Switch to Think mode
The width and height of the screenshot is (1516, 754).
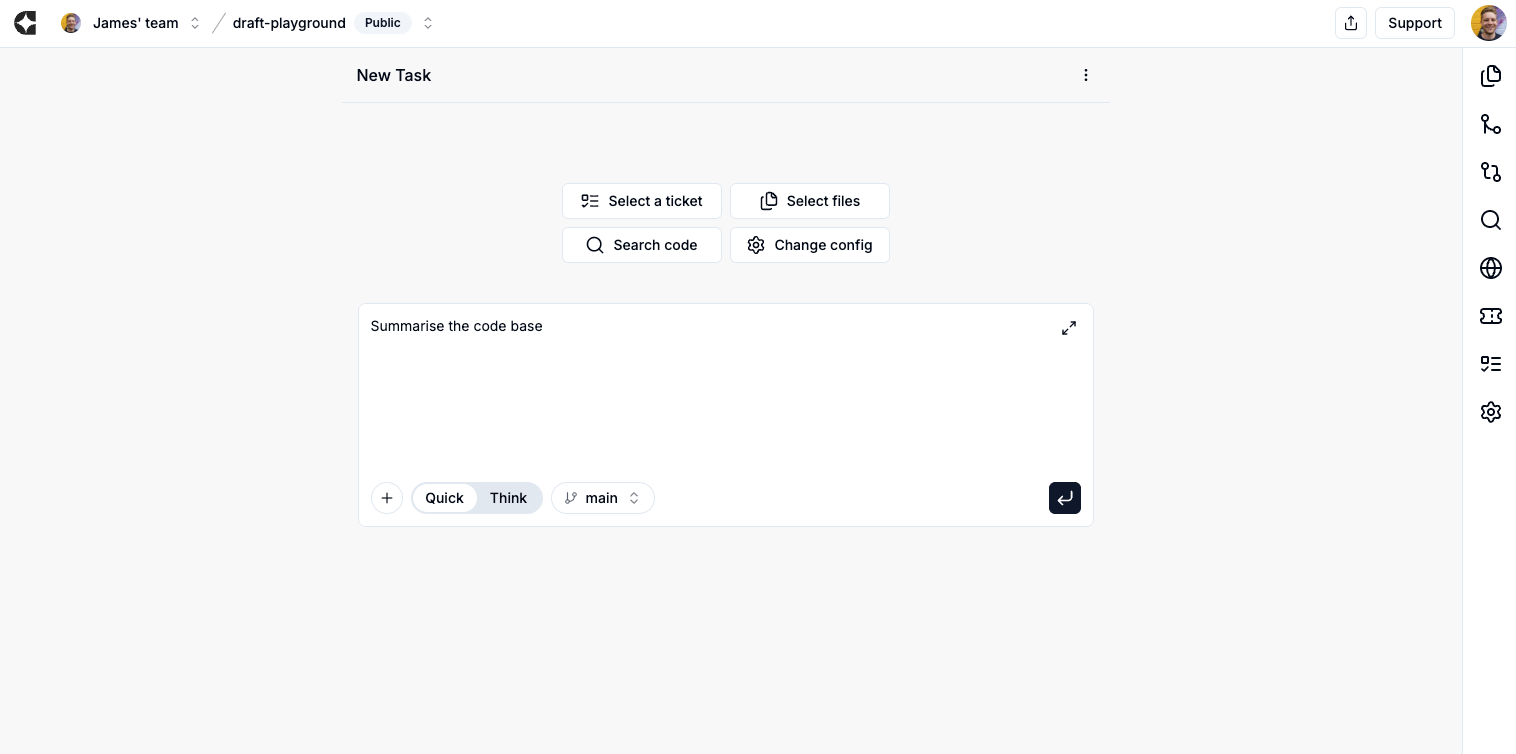[508, 498]
